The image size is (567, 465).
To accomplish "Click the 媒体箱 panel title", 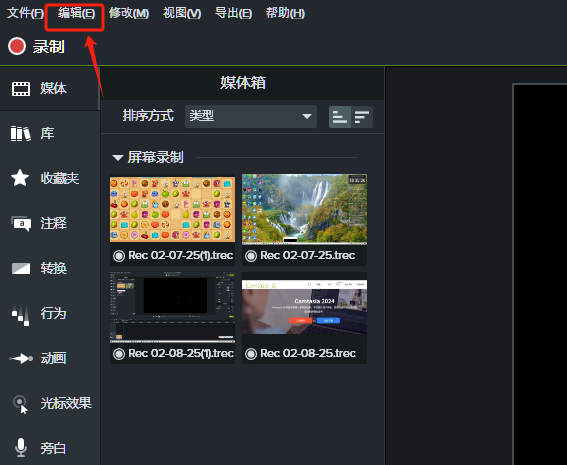I will click(243, 83).
